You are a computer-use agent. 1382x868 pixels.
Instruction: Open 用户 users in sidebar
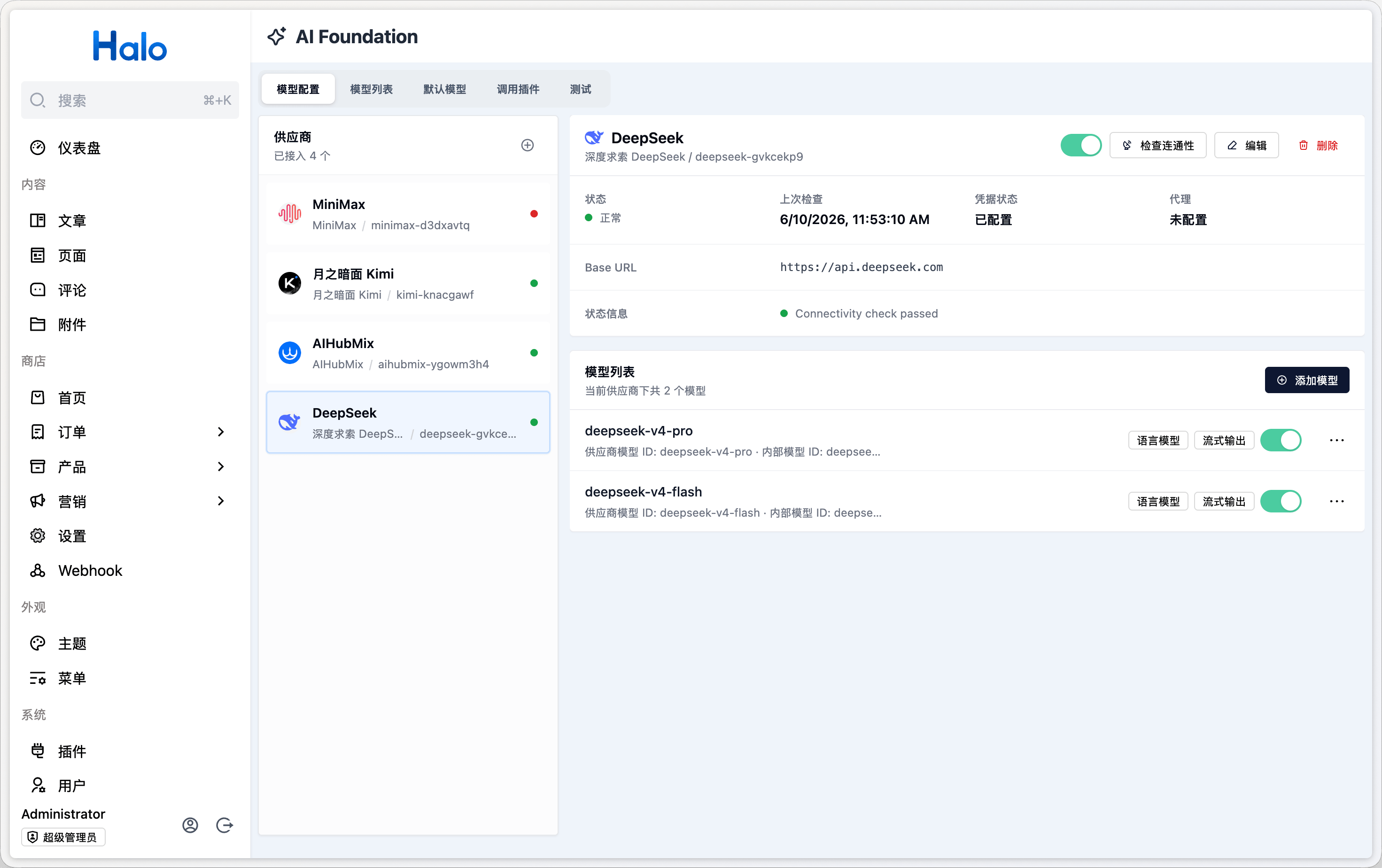click(x=130, y=785)
